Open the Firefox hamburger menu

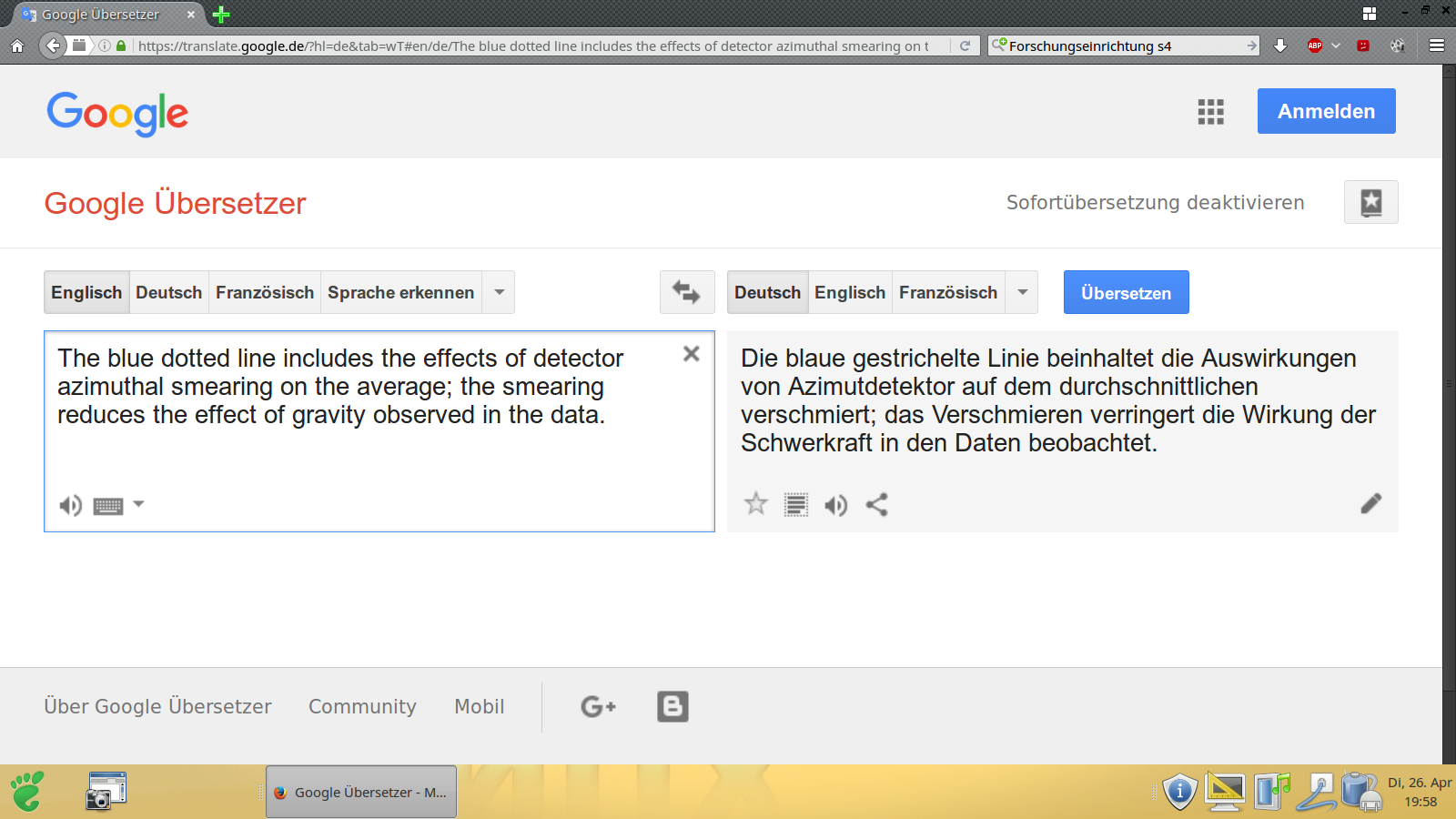[x=1437, y=45]
